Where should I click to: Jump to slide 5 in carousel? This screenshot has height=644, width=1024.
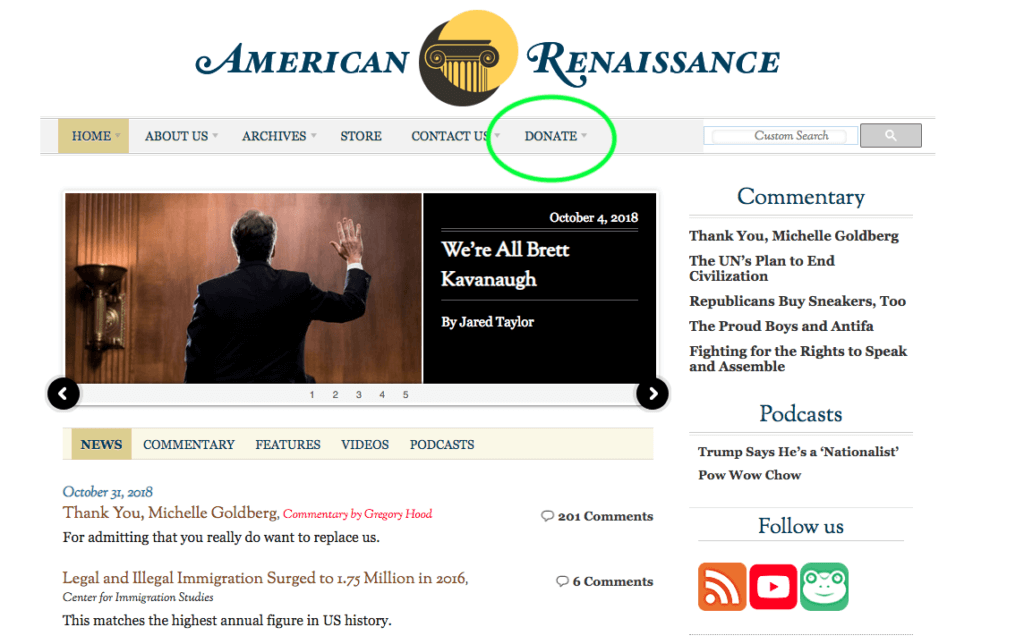coord(406,394)
